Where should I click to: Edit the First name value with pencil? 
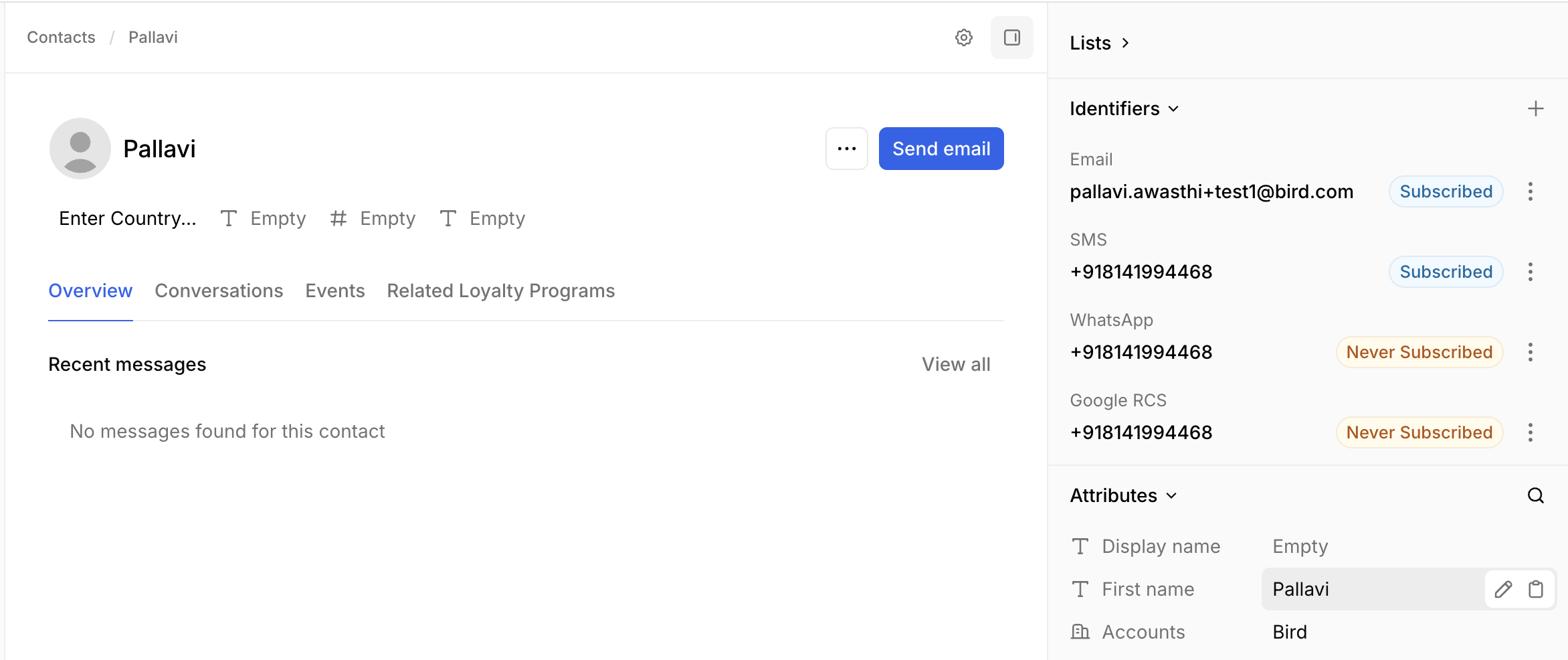point(1503,589)
